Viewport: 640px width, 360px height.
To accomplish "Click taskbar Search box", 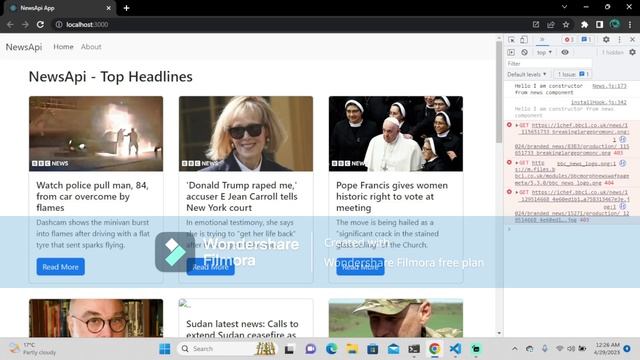I will tap(227, 349).
